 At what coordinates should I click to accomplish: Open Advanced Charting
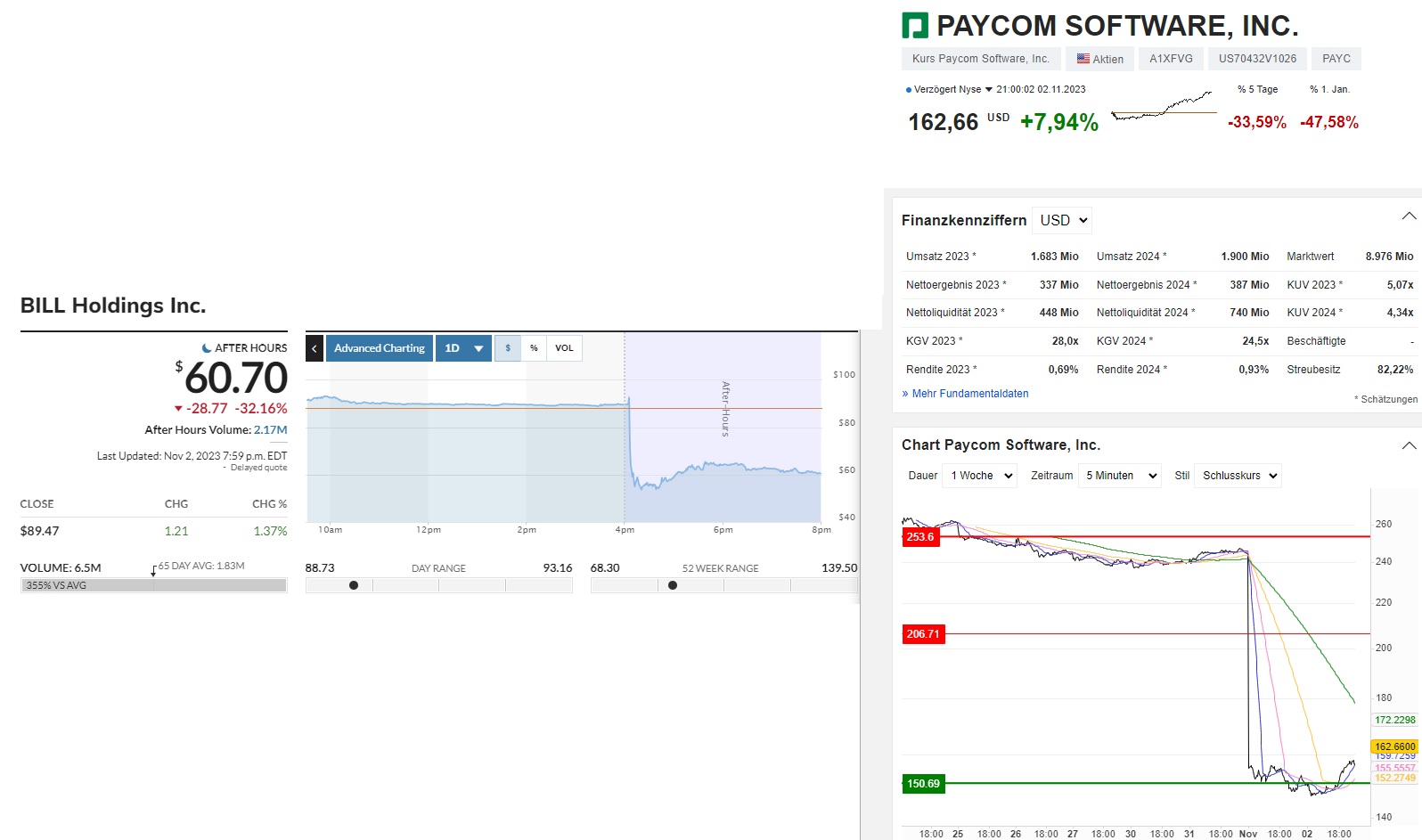[380, 348]
